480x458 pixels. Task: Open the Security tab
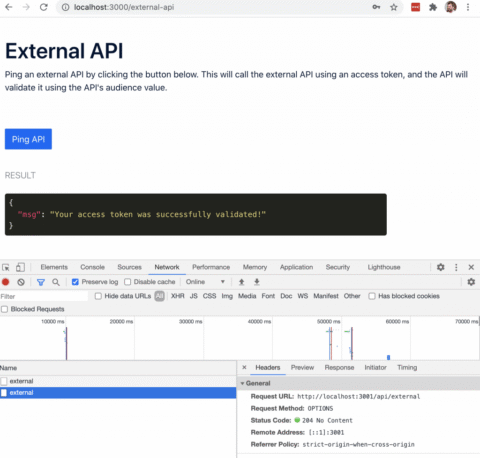(x=338, y=267)
